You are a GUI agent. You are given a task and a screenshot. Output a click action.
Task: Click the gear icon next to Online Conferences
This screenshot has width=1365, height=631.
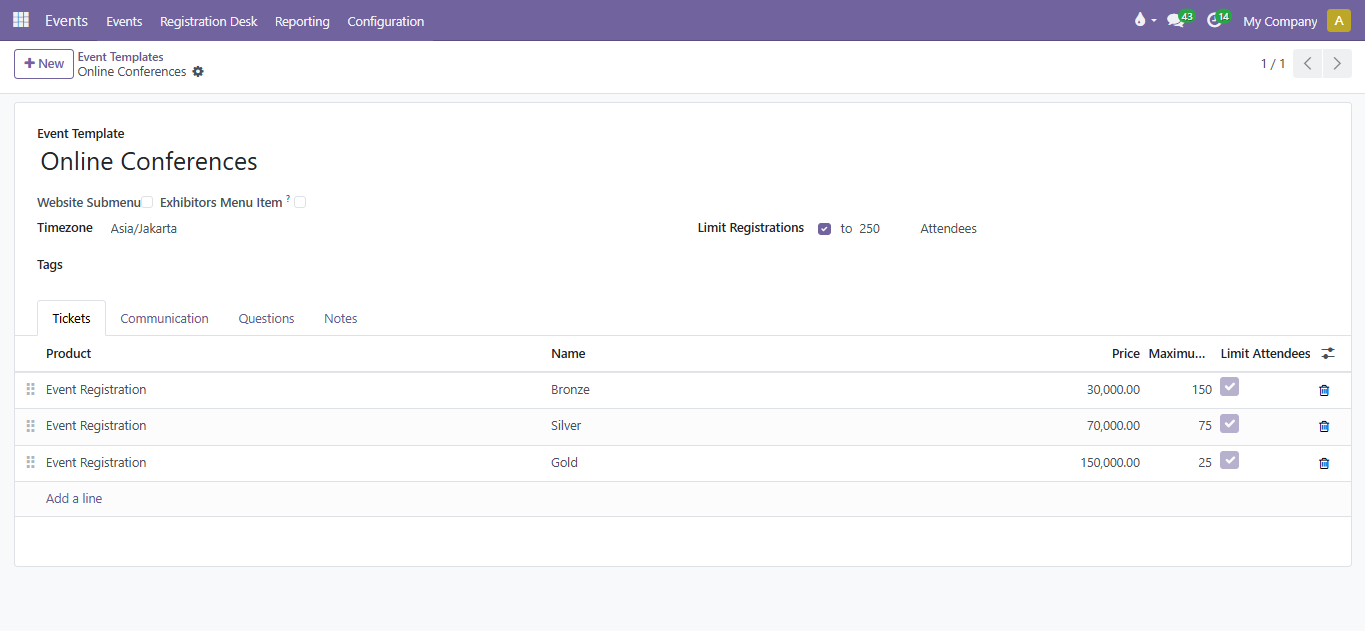pyautogui.click(x=198, y=72)
